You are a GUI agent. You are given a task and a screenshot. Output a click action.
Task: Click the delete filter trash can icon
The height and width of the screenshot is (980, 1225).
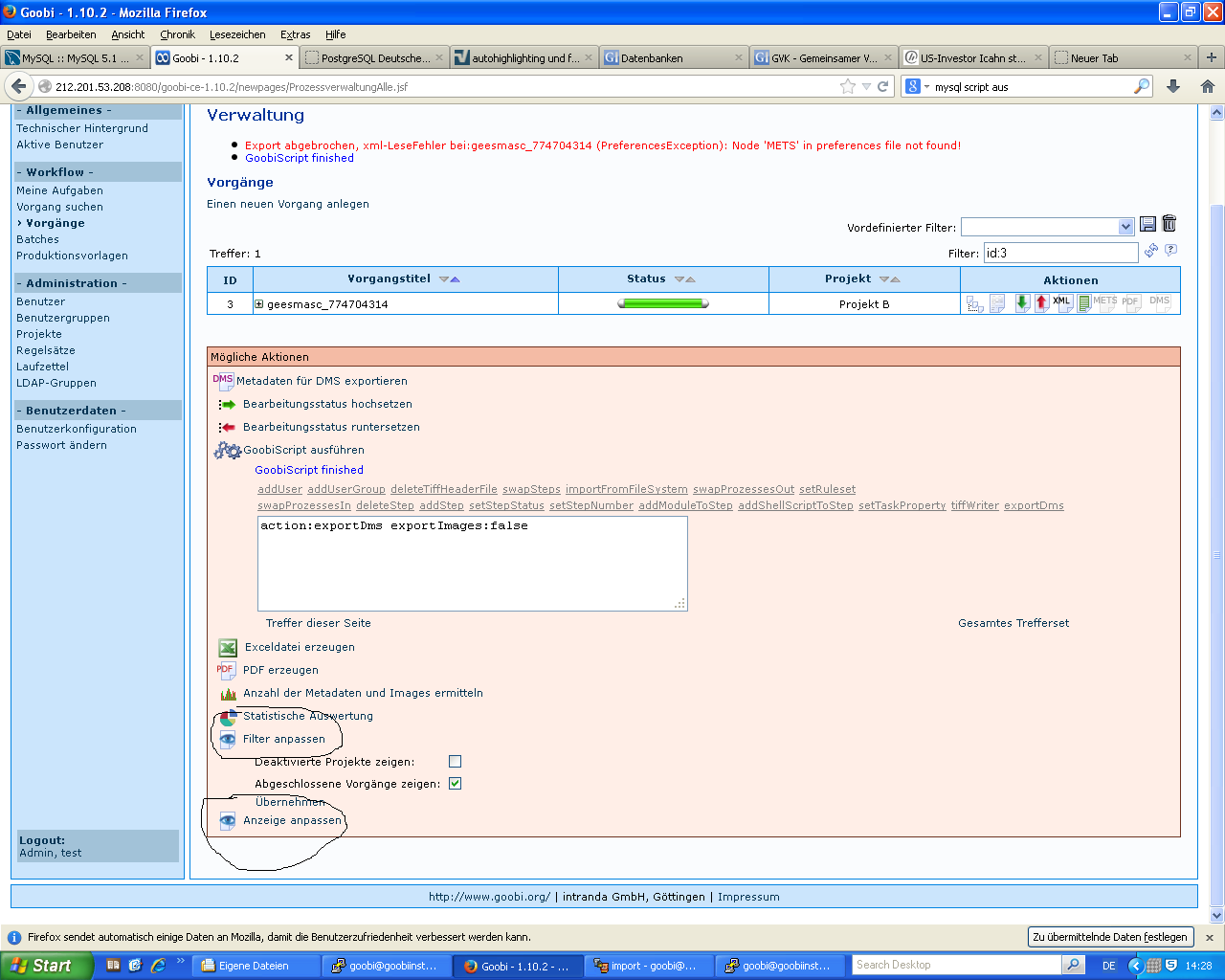[1169, 224]
